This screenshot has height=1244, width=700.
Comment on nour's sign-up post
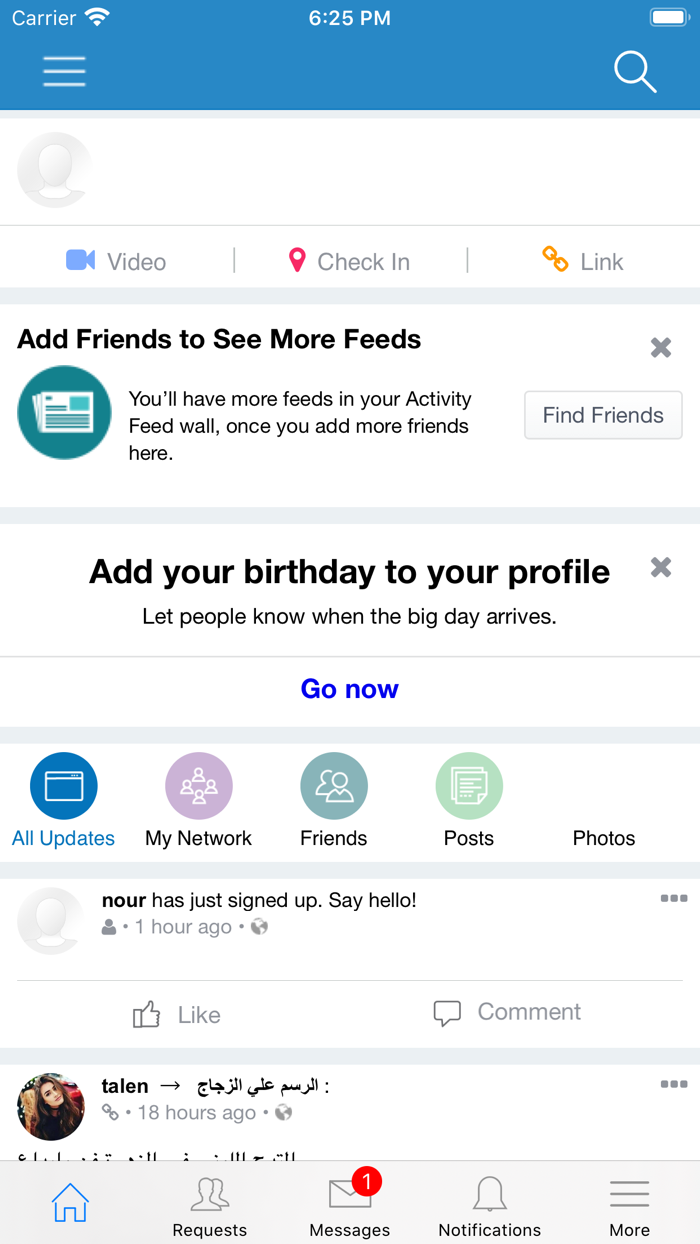tap(507, 1012)
